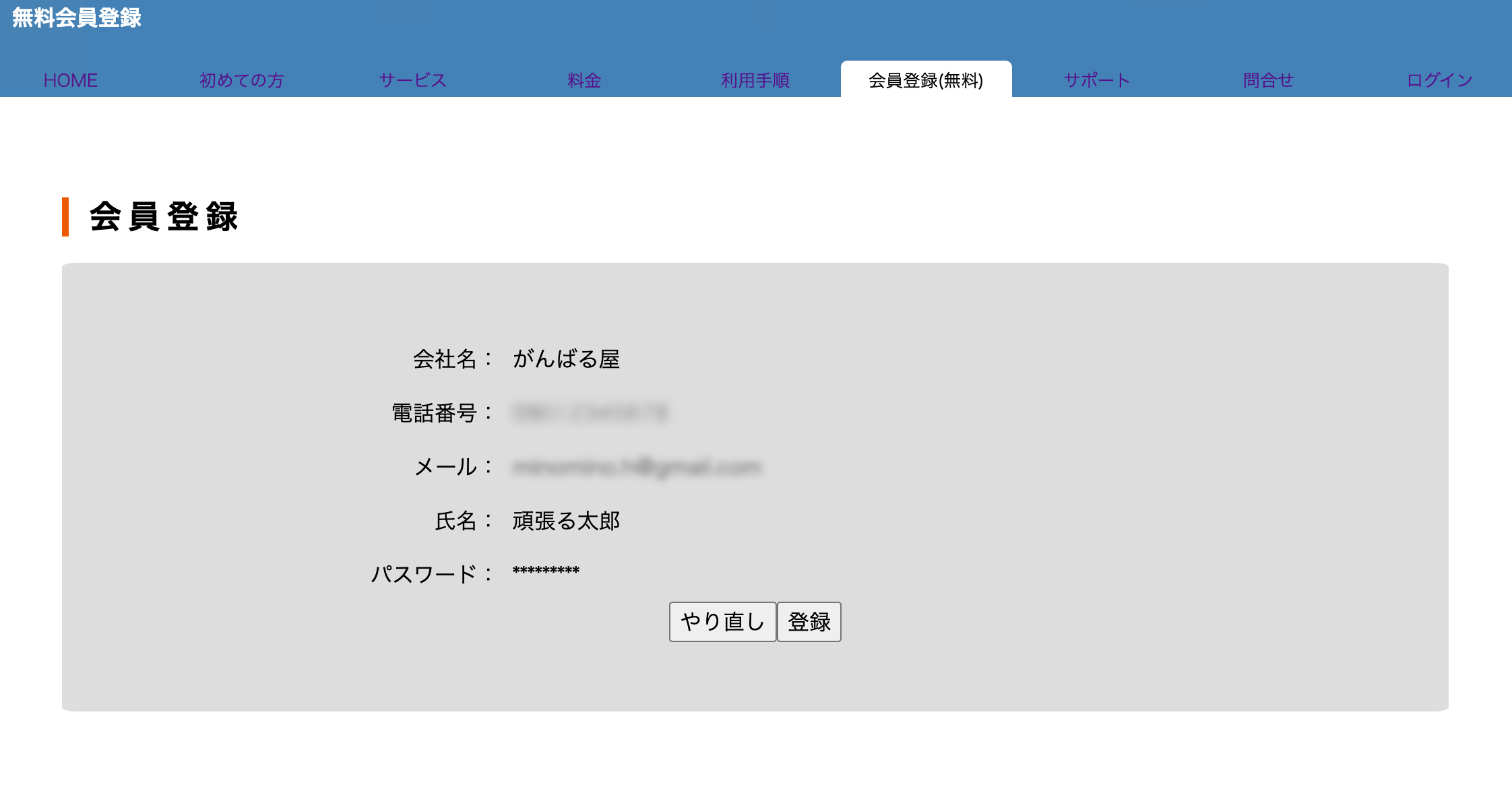Go to 初めての方 page
Viewport: 1512px width, 791px height.
[241, 80]
